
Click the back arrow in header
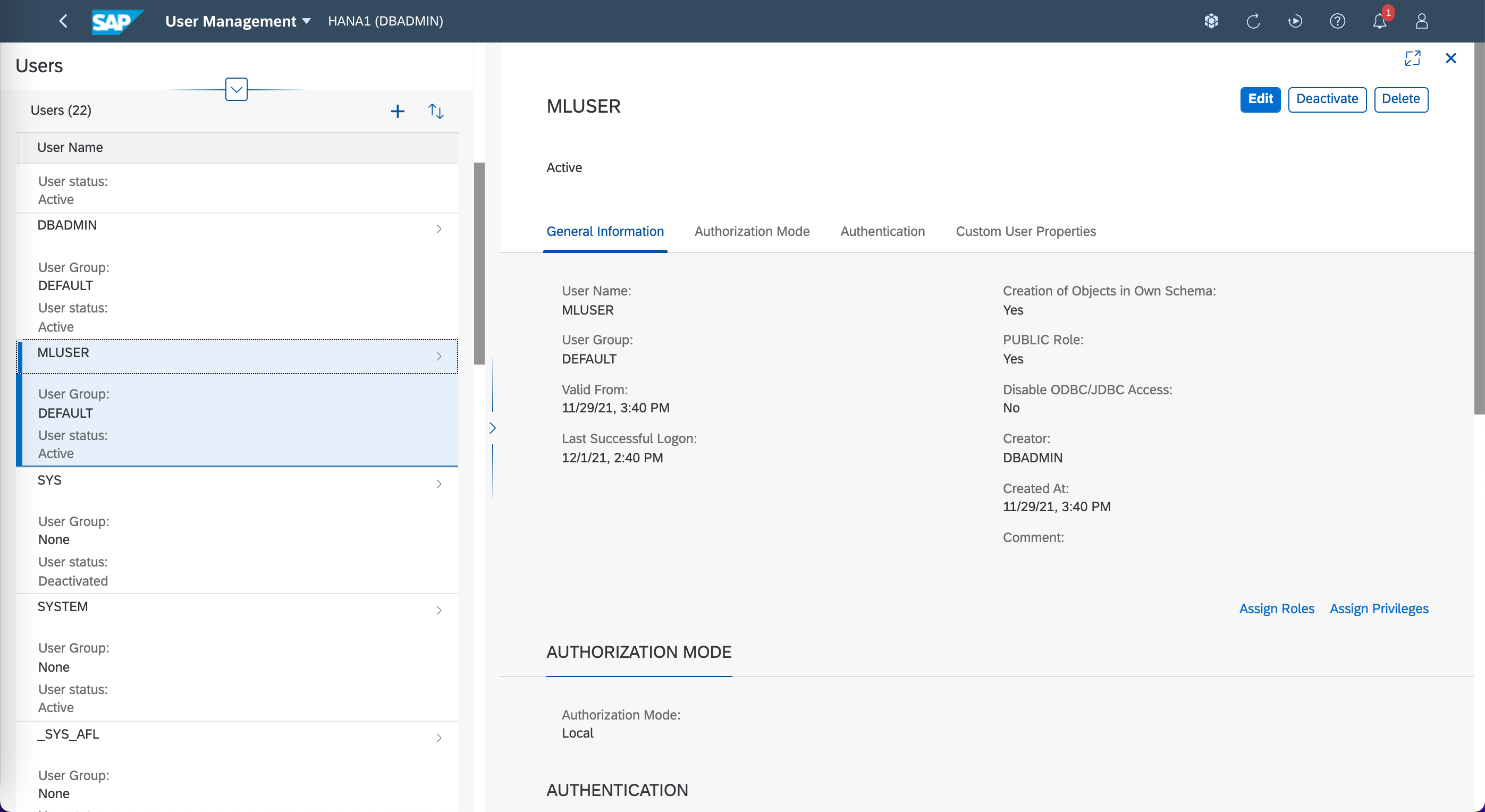coord(63,21)
